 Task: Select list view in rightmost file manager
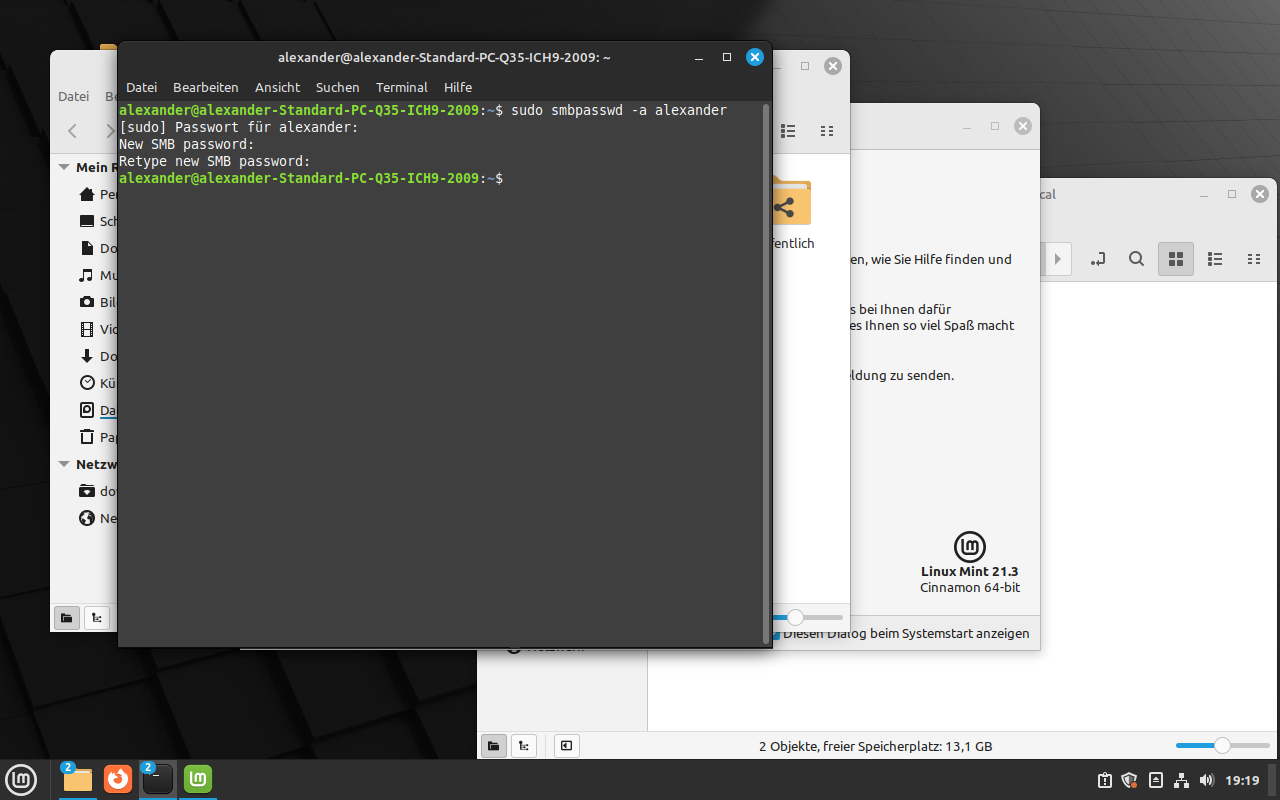[1215, 259]
